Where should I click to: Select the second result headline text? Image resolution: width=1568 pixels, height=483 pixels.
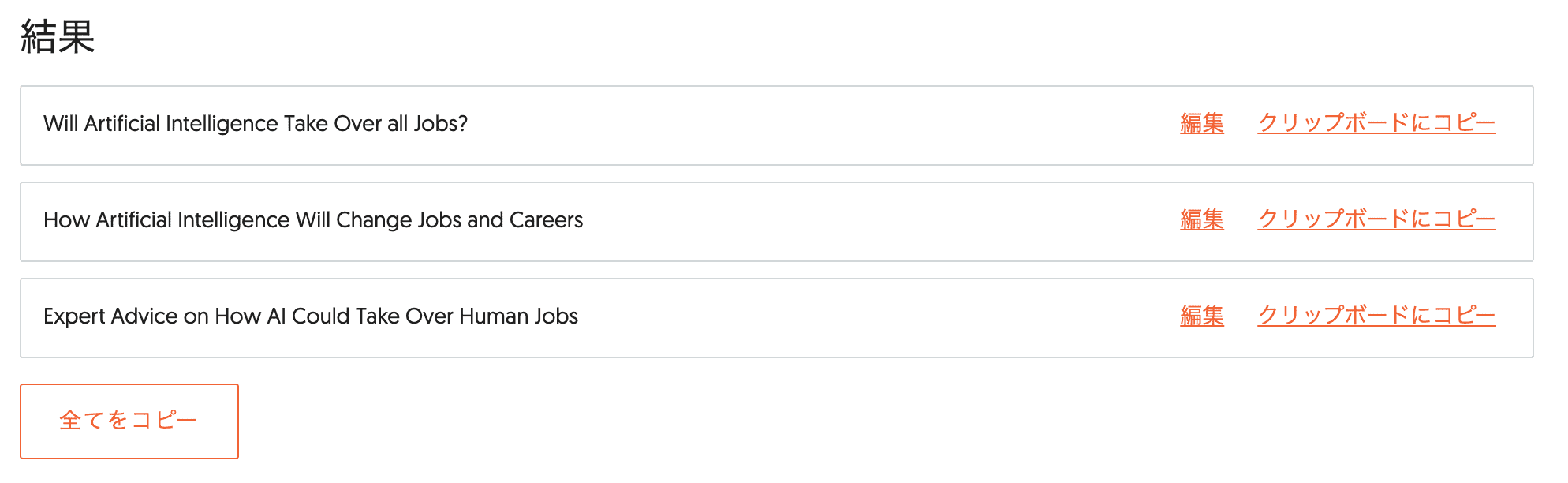tap(314, 220)
